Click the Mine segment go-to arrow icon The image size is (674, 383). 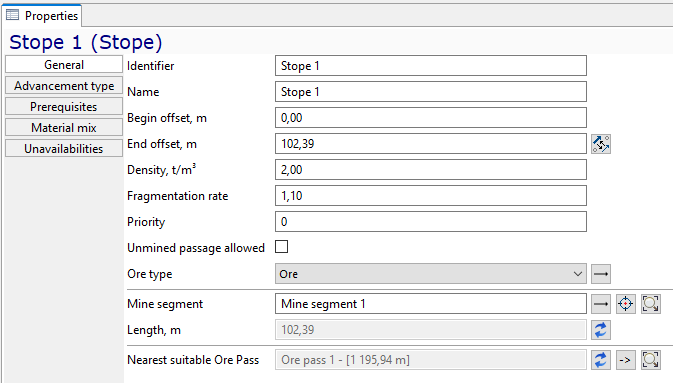coord(600,304)
